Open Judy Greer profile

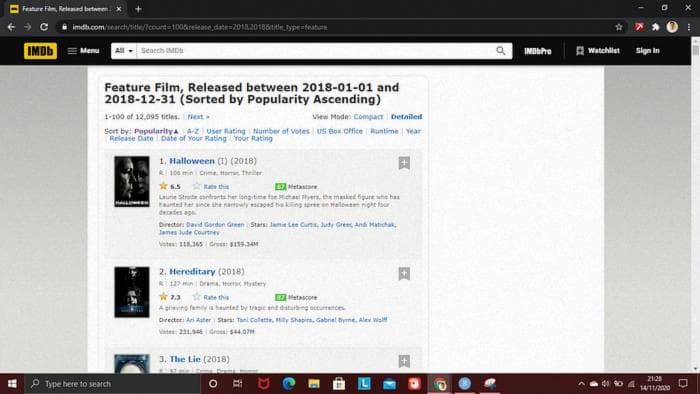[x=336, y=224]
